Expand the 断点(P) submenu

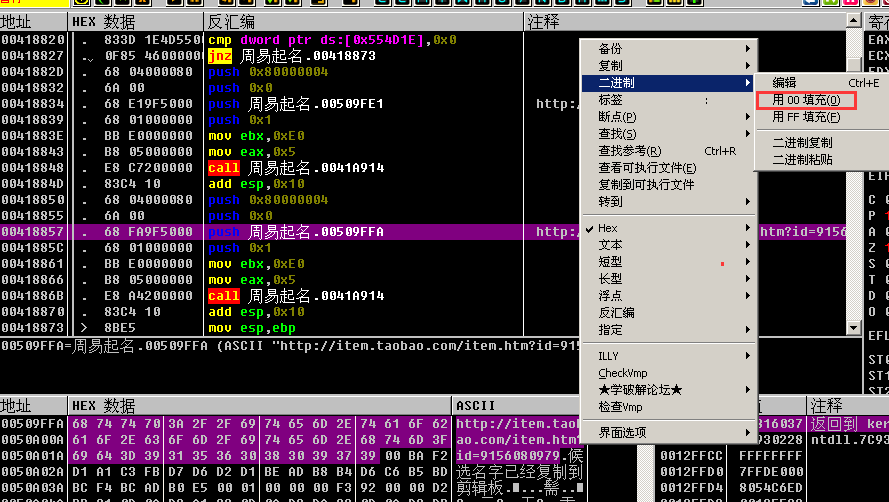point(669,117)
